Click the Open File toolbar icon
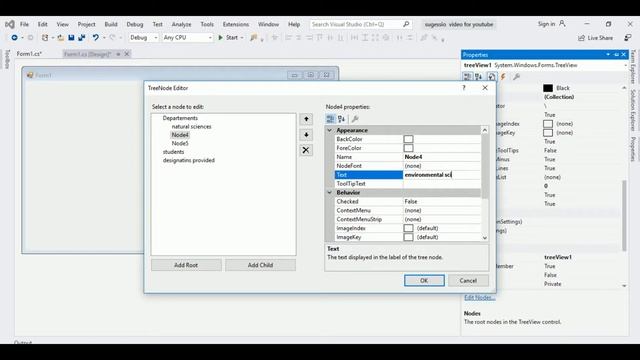Image resolution: width=640 pixels, height=360 pixels. coord(60,38)
